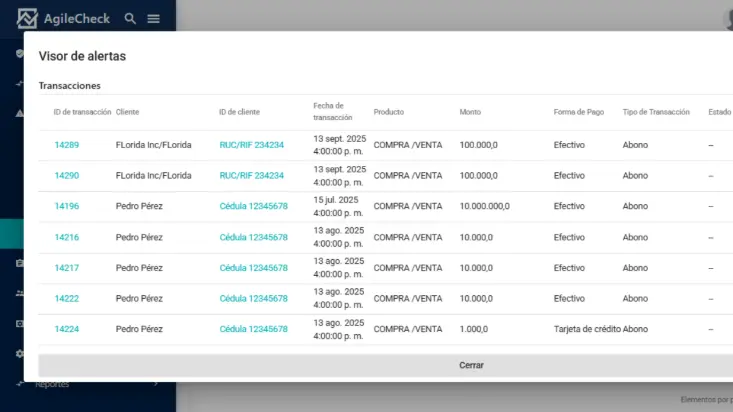Image resolution: width=733 pixels, height=412 pixels.
Task: Click the Forma de Pago column header
Action: tap(578, 112)
